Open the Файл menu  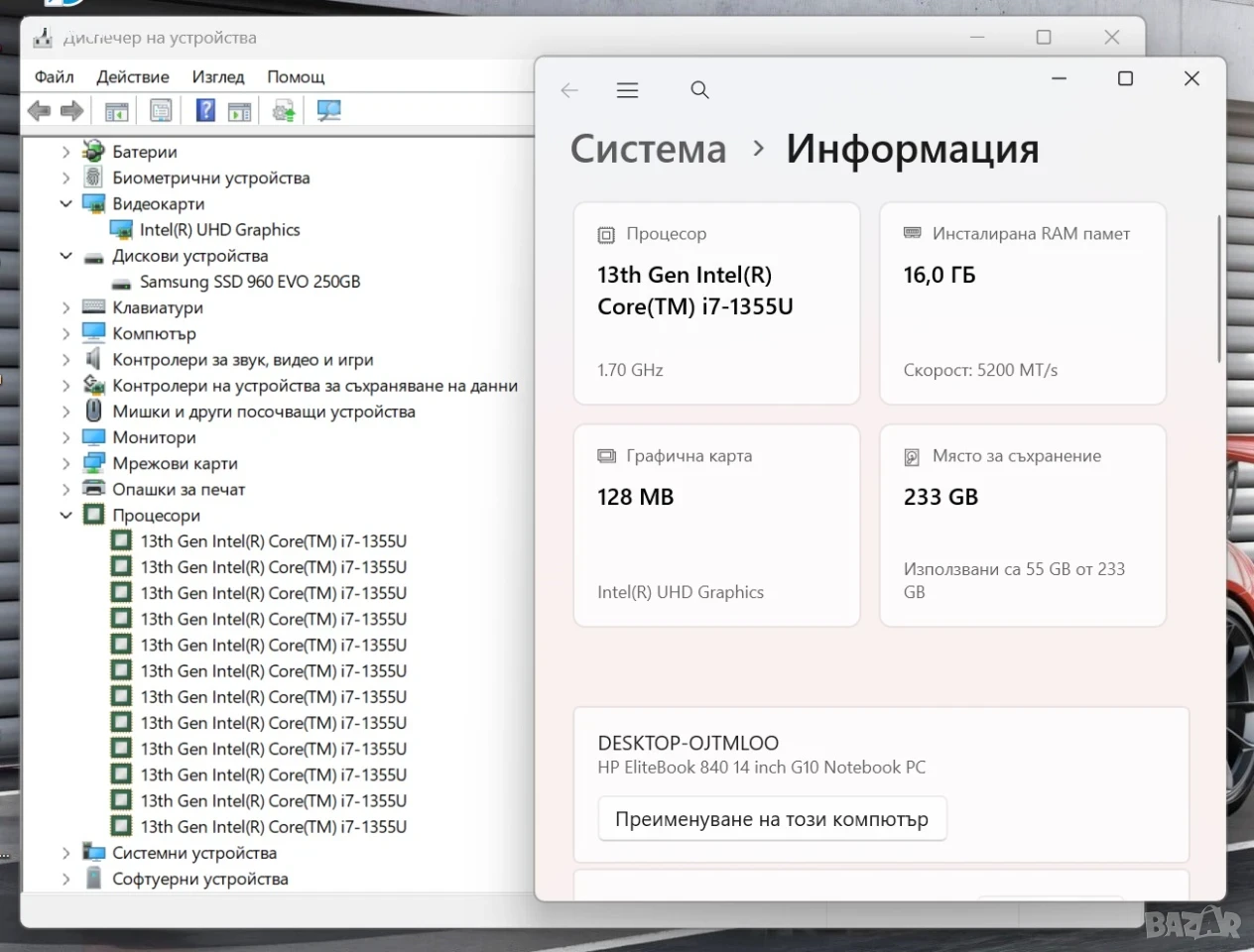click(54, 76)
